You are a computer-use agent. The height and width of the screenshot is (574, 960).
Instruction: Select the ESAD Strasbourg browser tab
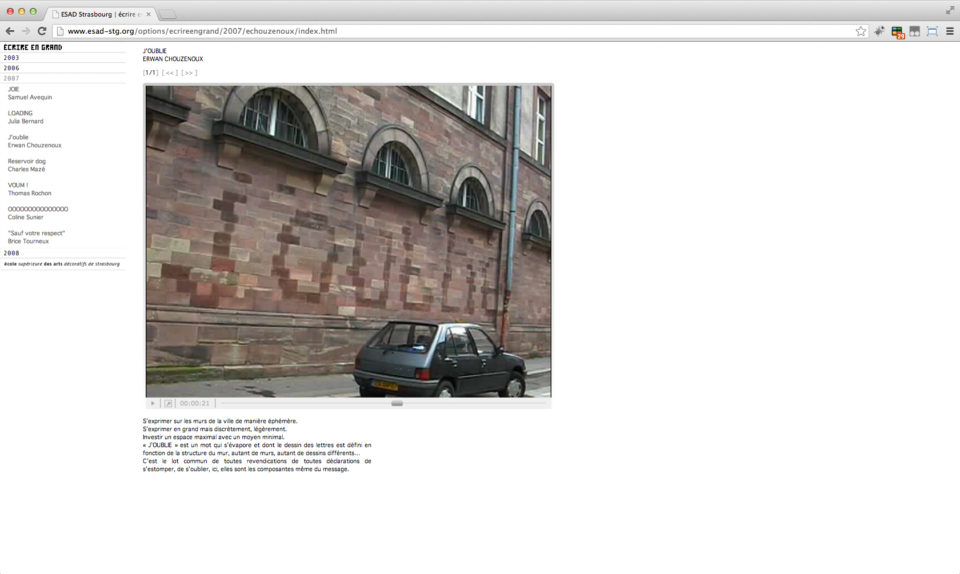pos(102,14)
